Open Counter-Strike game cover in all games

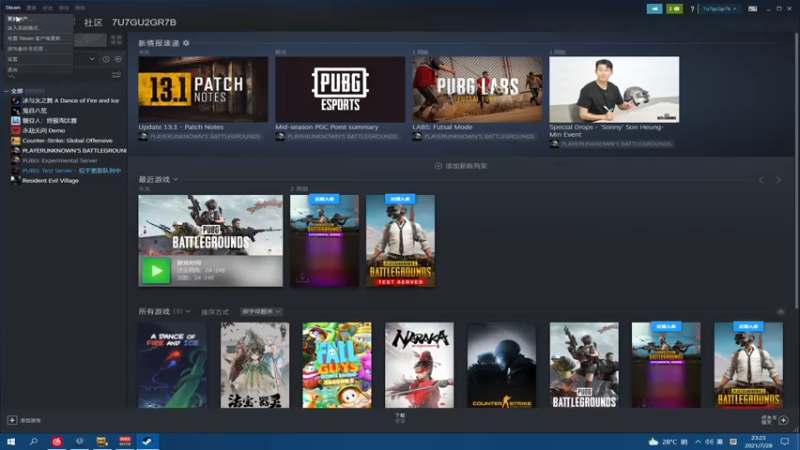click(502, 365)
